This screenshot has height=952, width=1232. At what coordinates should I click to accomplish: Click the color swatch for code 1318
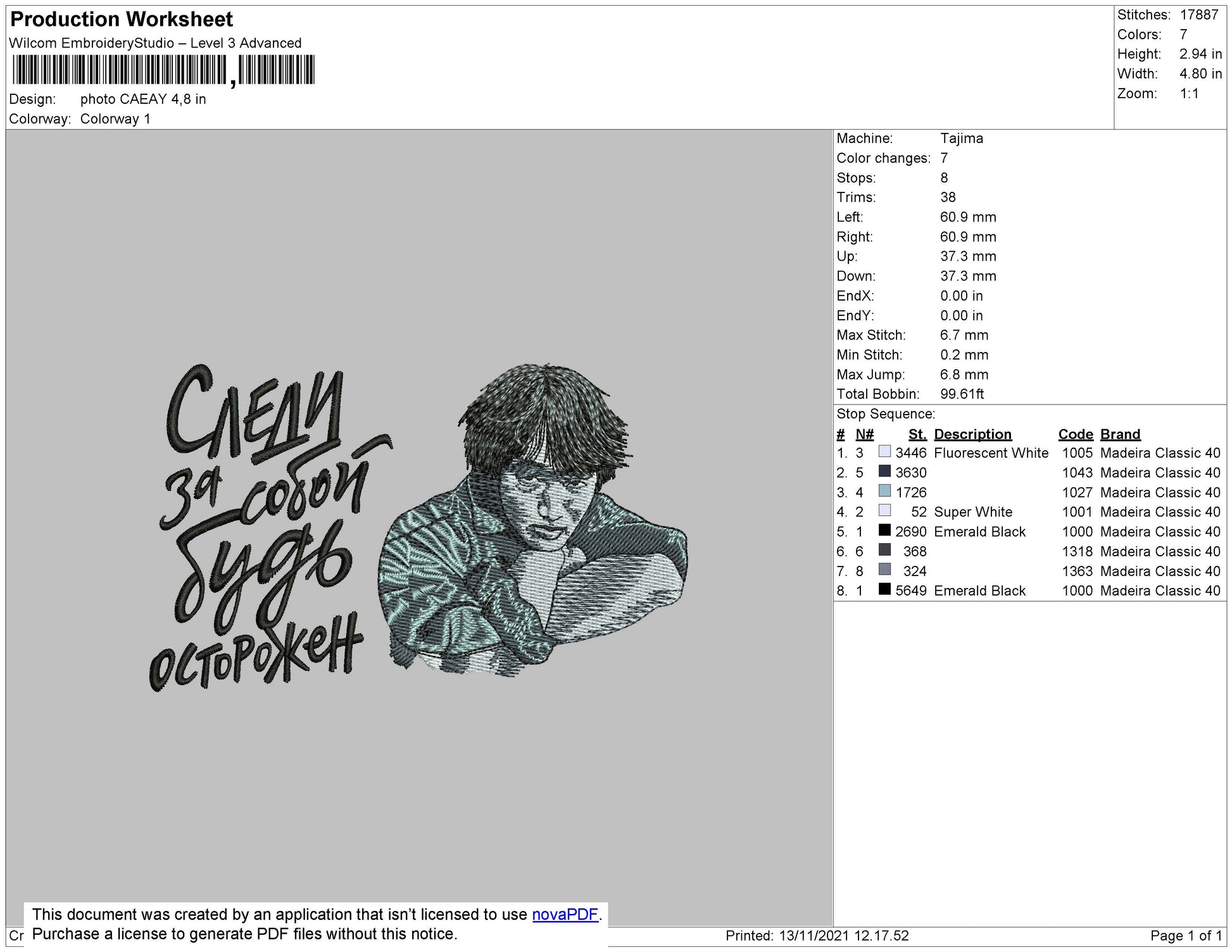[x=884, y=549]
